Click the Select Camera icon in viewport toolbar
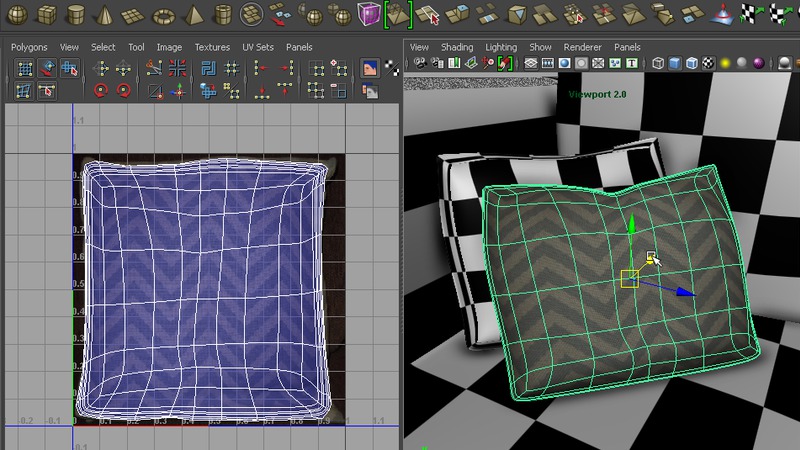Image resolution: width=800 pixels, height=450 pixels. (x=420, y=64)
